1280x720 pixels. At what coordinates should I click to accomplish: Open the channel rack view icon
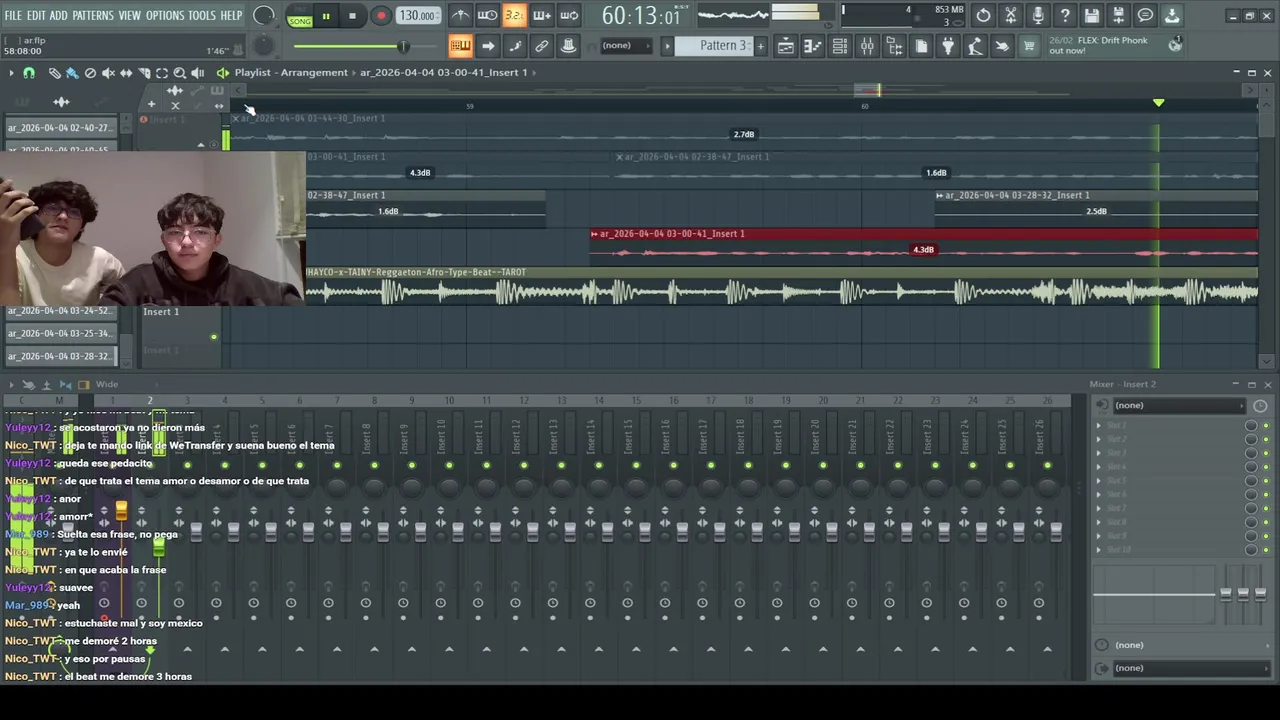[x=840, y=46]
